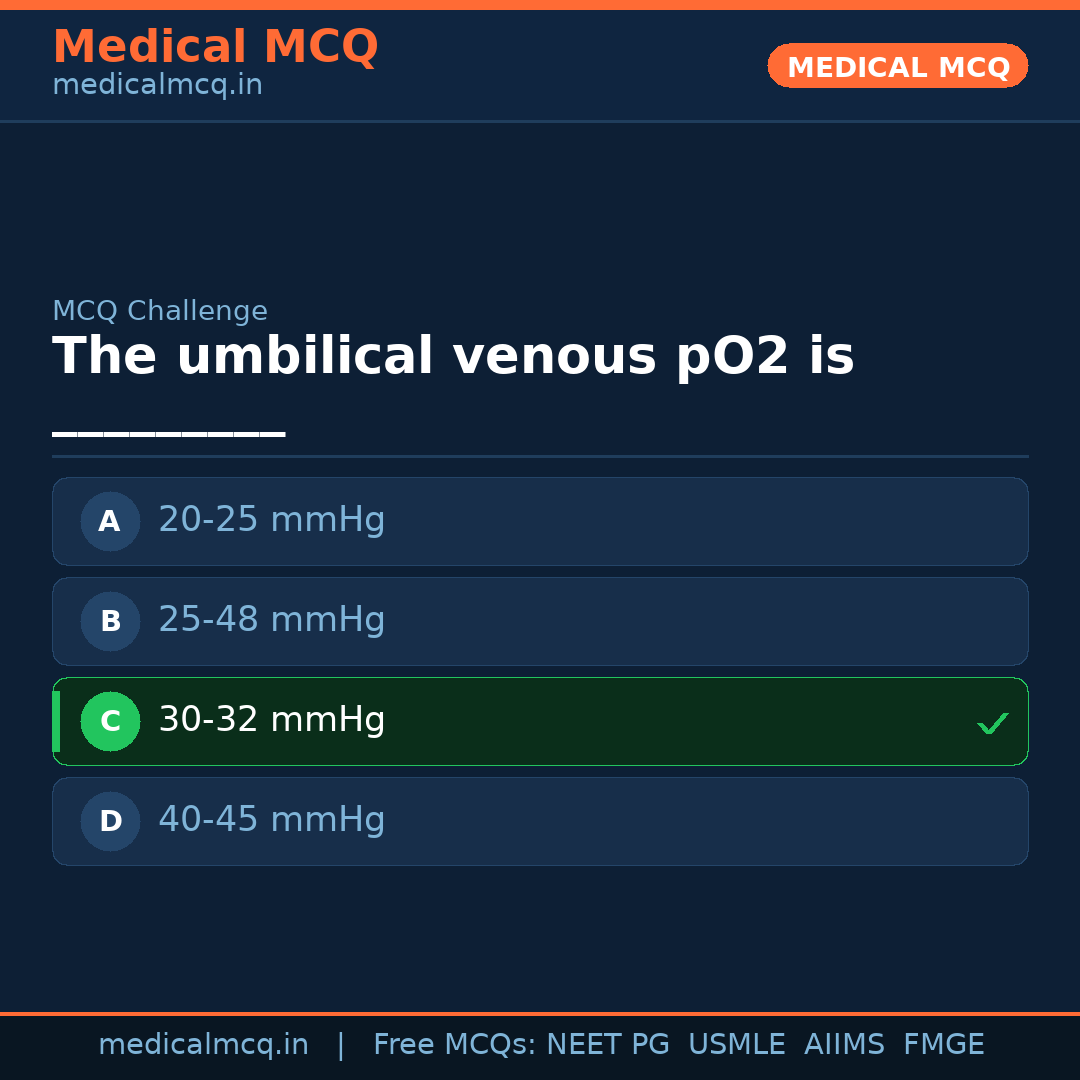Click USMLE in the footer
The width and height of the screenshot is (1080, 1080).
[x=736, y=1045]
